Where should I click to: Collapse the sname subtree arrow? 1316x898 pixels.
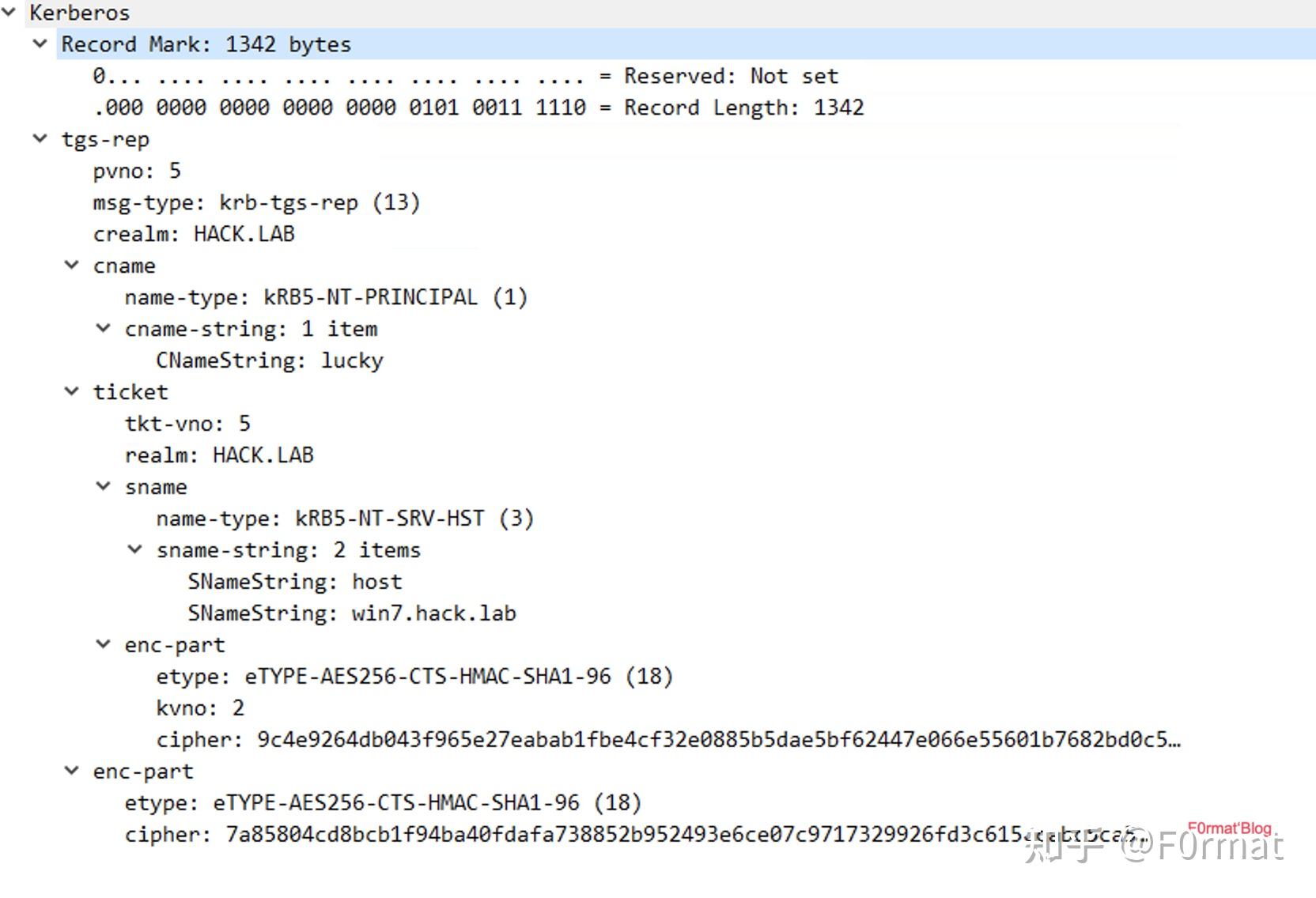pyautogui.click(x=104, y=486)
